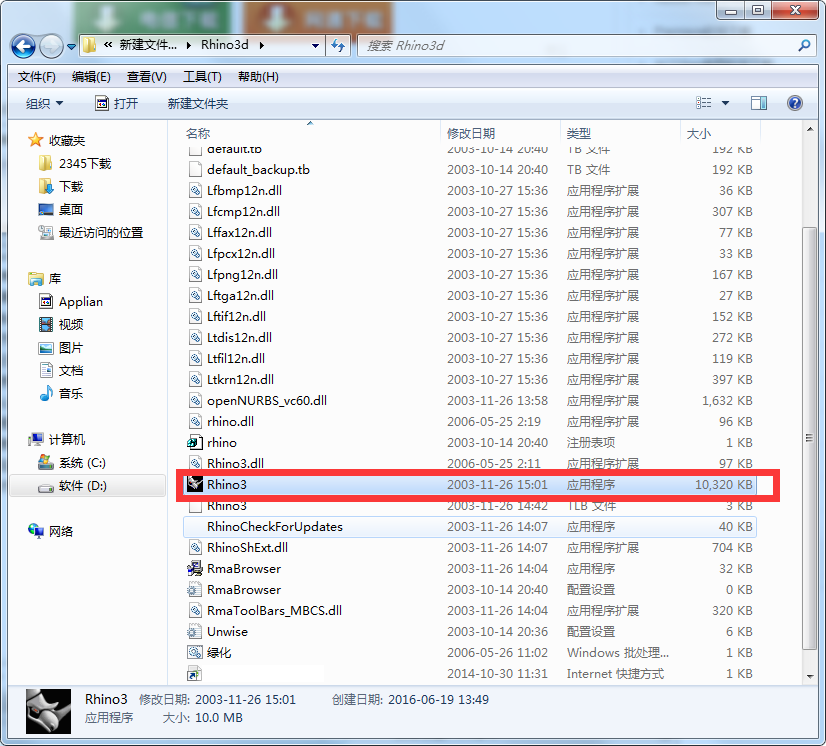This screenshot has width=826, height=746.
Task: Click the Back navigation arrow
Action: [23, 46]
